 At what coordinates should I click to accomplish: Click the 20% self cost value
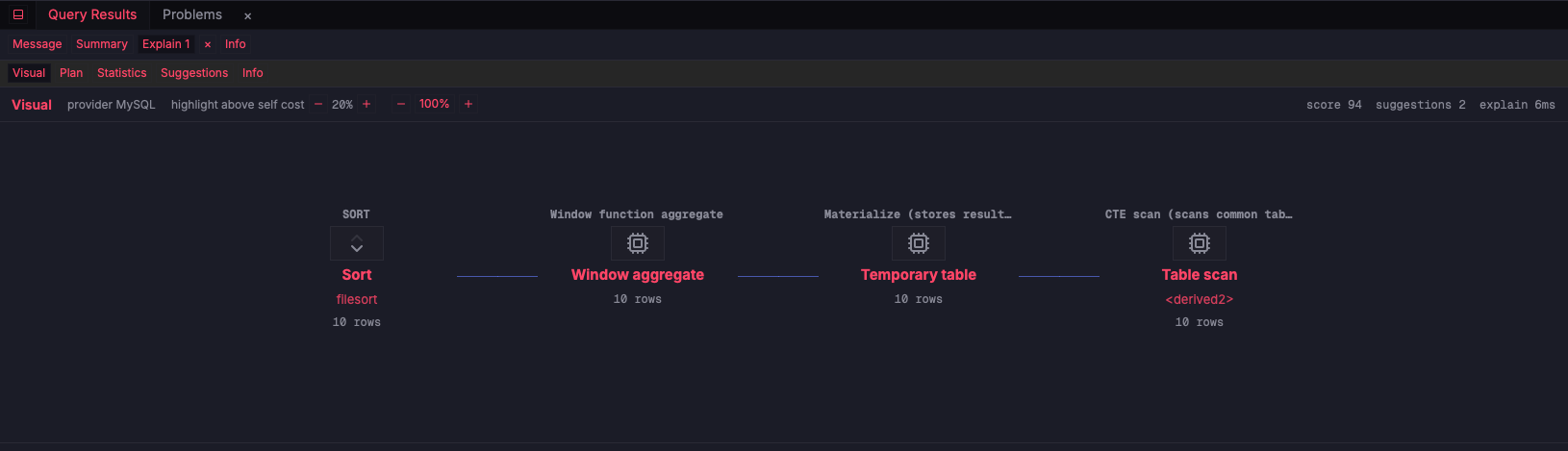342,105
